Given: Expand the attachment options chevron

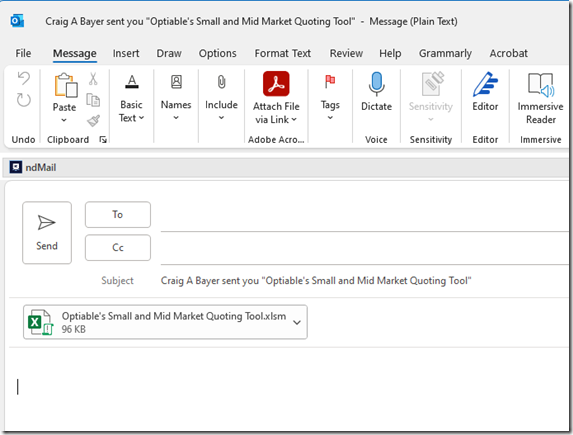Looking at the screenshot, I should tap(297, 322).
